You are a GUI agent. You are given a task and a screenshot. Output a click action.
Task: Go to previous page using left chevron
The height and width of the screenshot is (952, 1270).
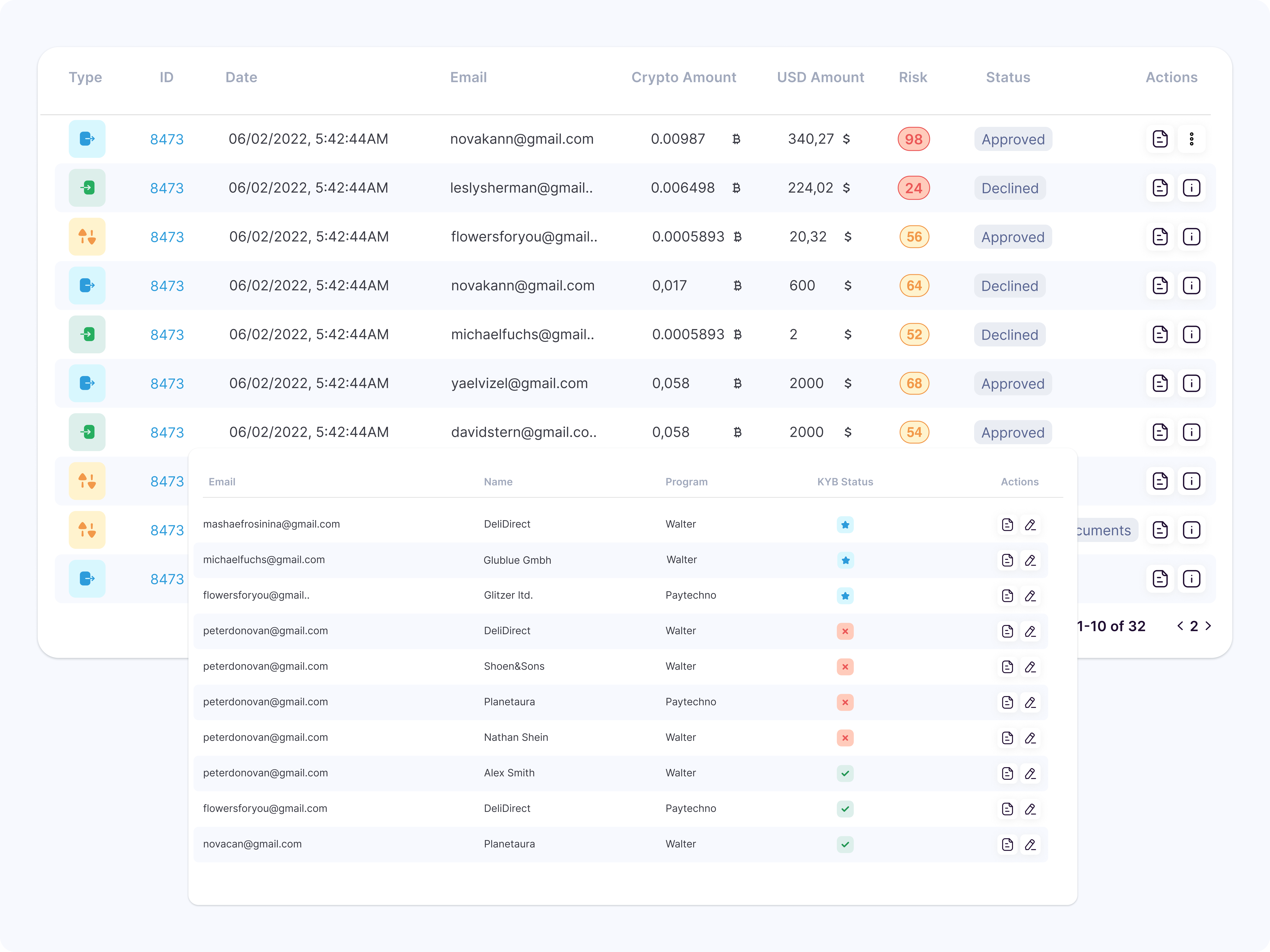point(1180,626)
